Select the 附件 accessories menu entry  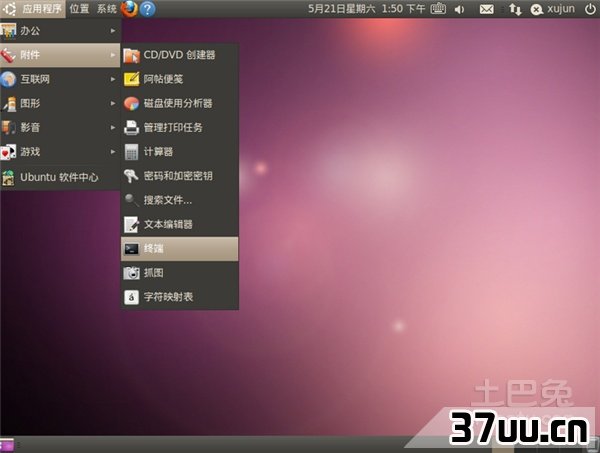(x=60, y=55)
